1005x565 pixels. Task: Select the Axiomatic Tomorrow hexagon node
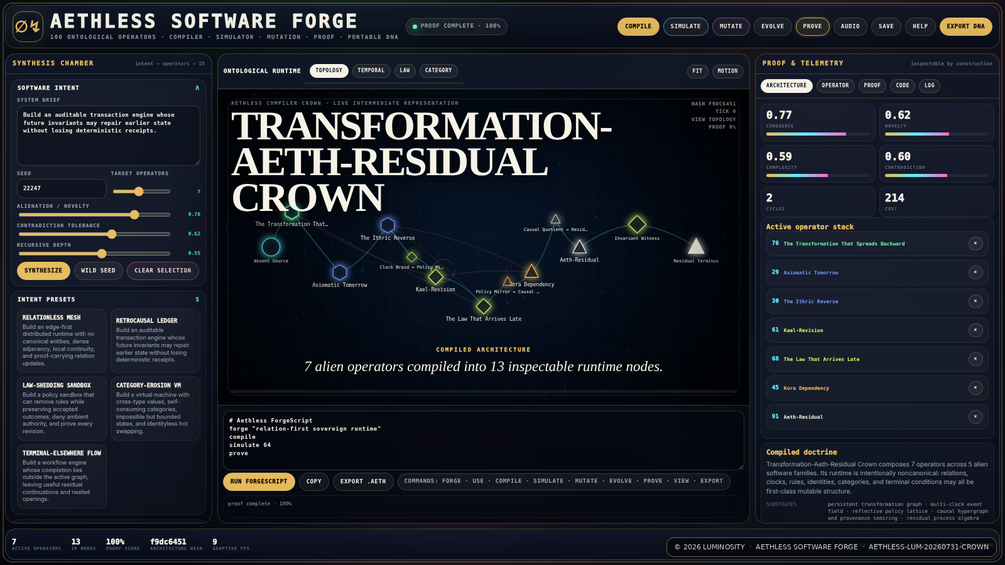[x=340, y=272]
